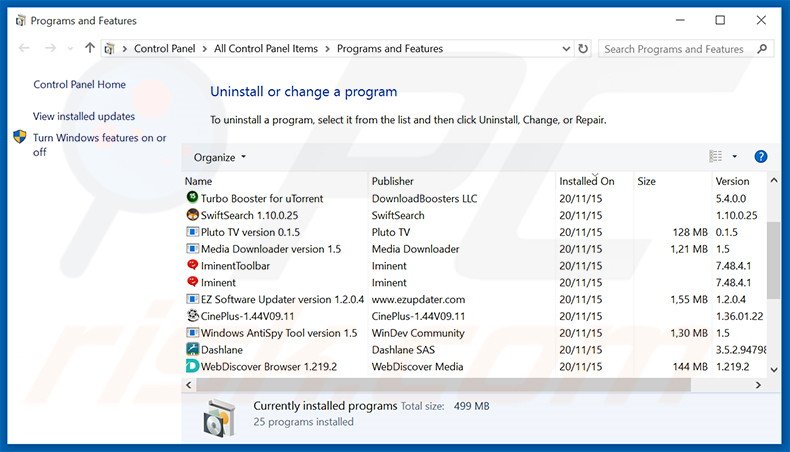This screenshot has height=452, width=790.
Task: Navigate to Control Panel breadcrumb
Action: point(164,49)
